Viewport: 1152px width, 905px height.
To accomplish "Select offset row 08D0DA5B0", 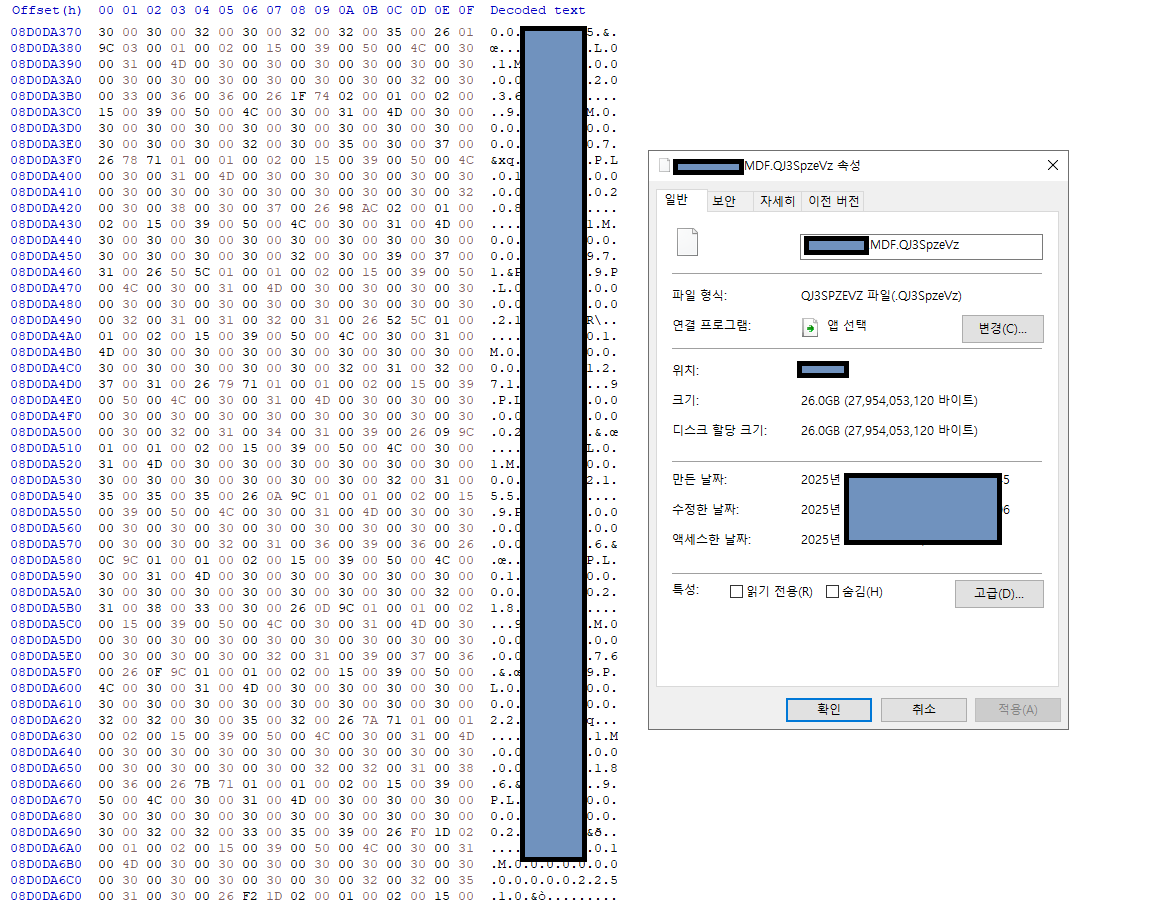I will [46, 608].
